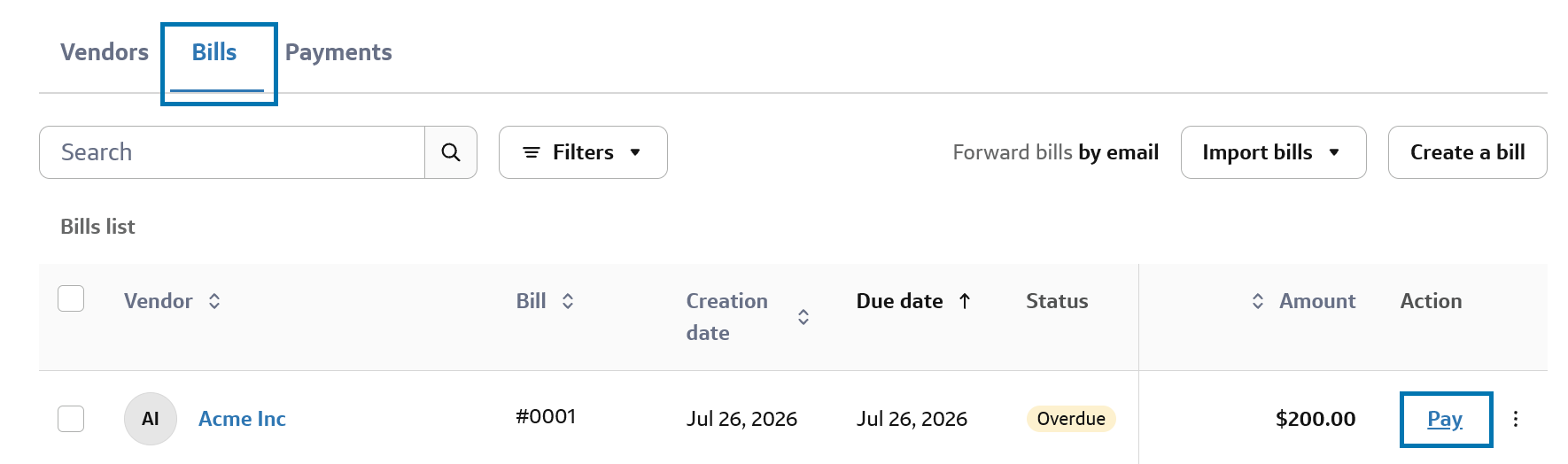This screenshot has width=1568, height=464.
Task: Sort by Amount column arrows icon
Action: point(1258,301)
